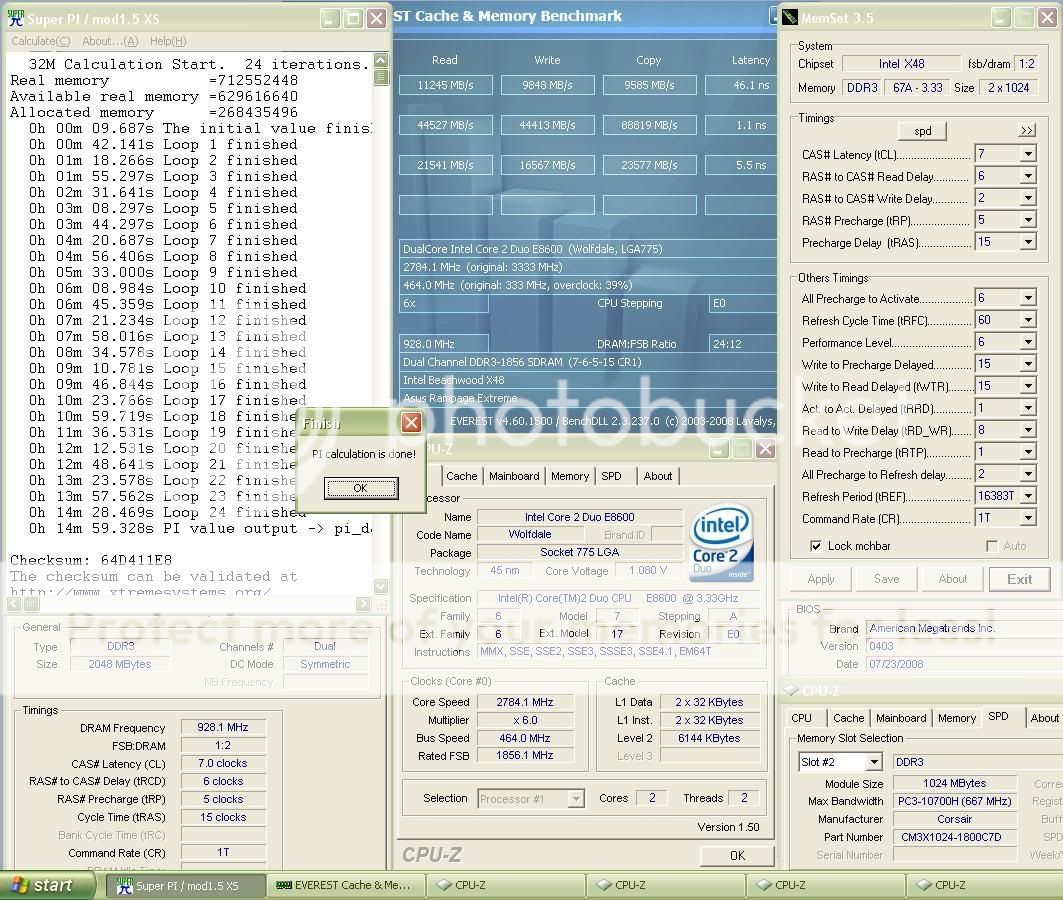
Task: Open the Mainboard tab in the Memory Slot CPU-Z window
Action: pos(901,718)
